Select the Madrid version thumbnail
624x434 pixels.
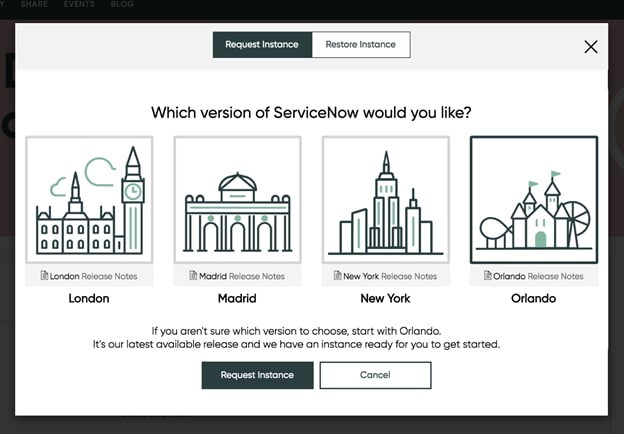238,200
